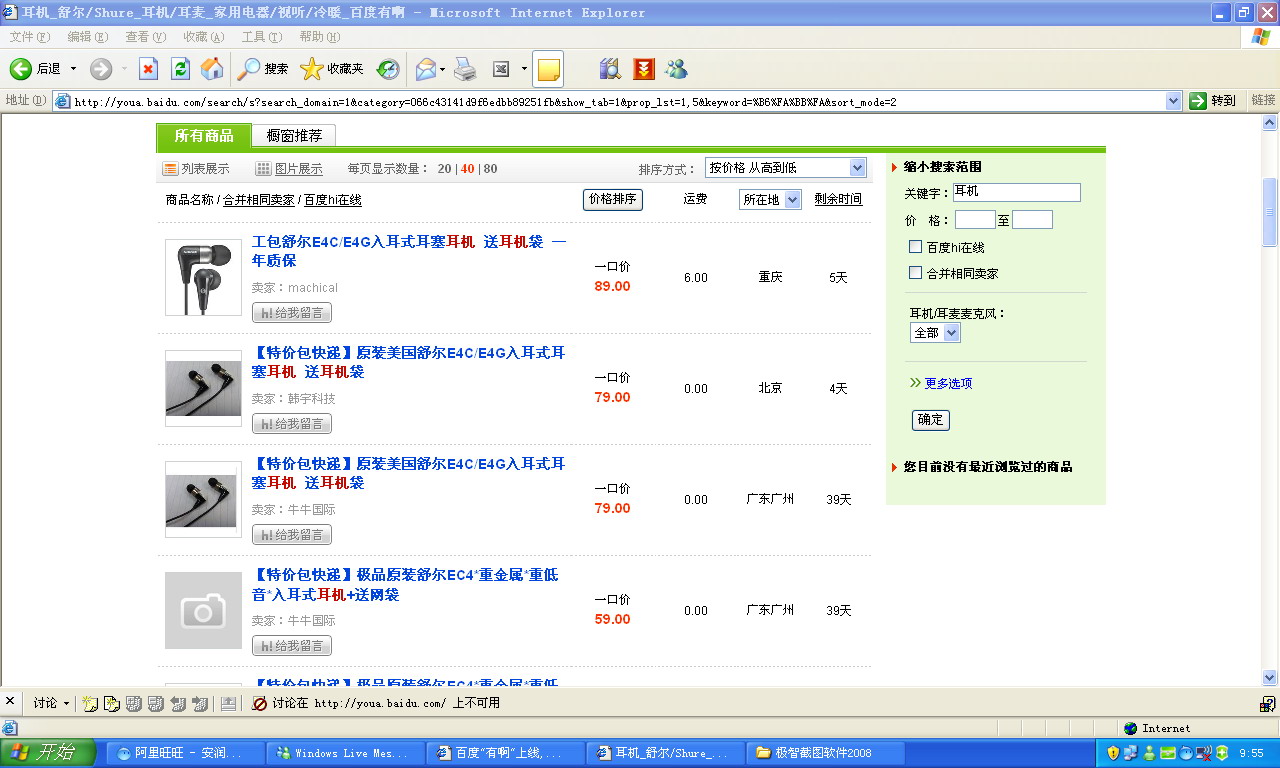Open the 查看(V) menu
Viewport: 1280px width, 768px height.
pyautogui.click(x=146, y=37)
